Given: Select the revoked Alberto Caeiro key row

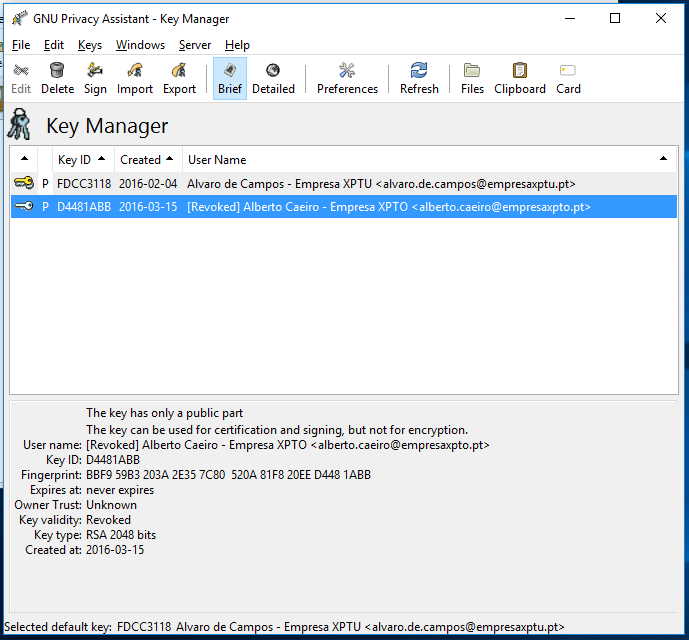Looking at the screenshot, I should [344, 207].
